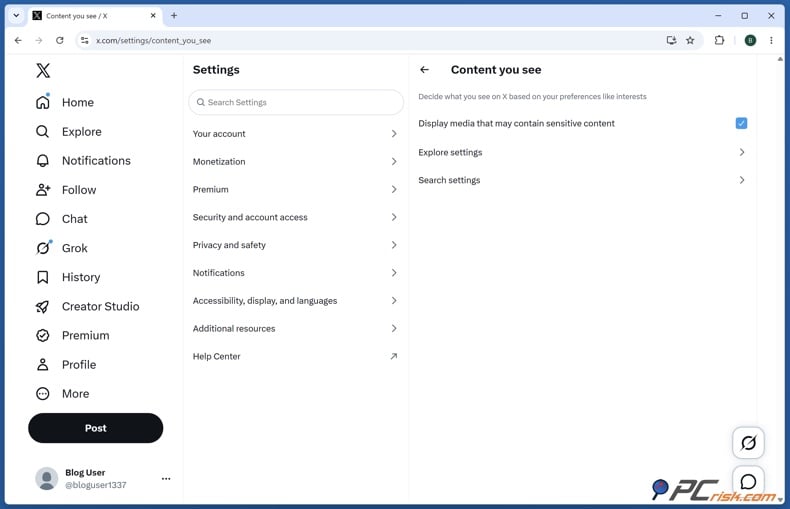Reload the page with the refresh icon
Screen dimensions: 790x509
click(59, 40)
